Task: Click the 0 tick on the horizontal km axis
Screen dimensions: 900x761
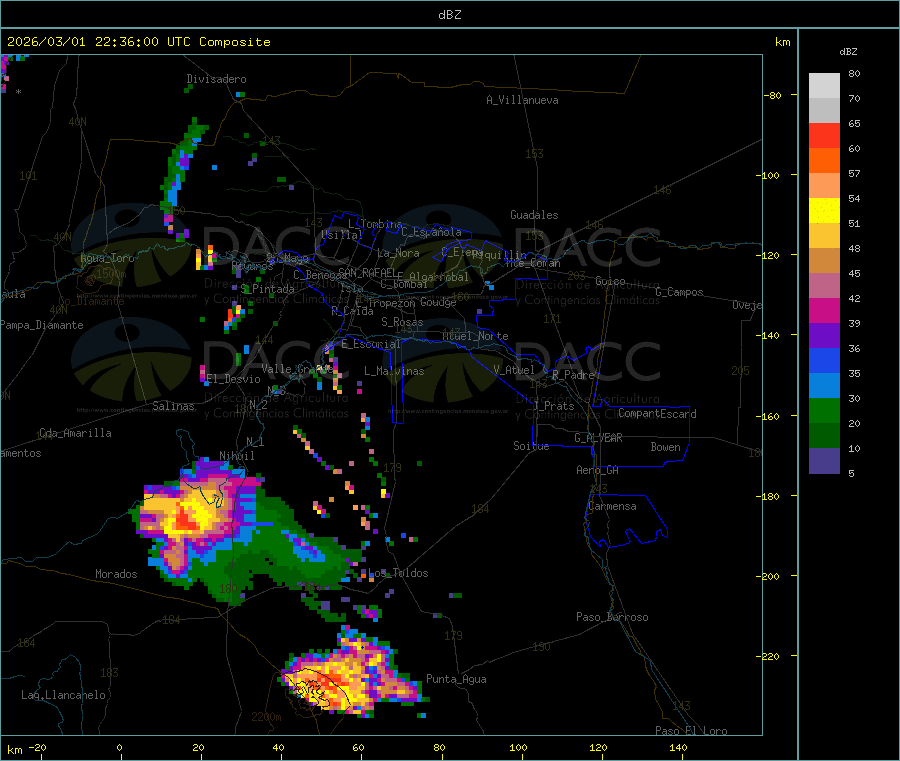Action: (x=119, y=747)
